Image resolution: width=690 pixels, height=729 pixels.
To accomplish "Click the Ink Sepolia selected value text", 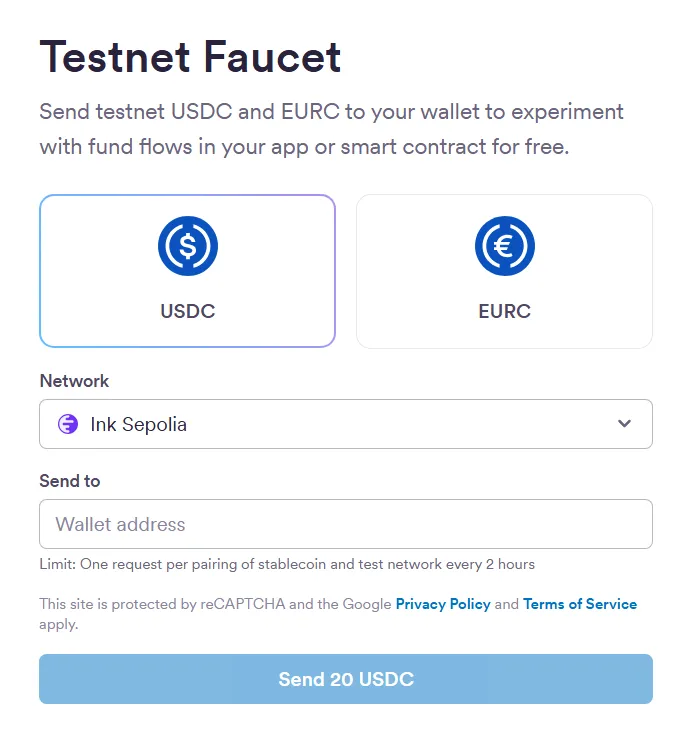I will 138,424.
